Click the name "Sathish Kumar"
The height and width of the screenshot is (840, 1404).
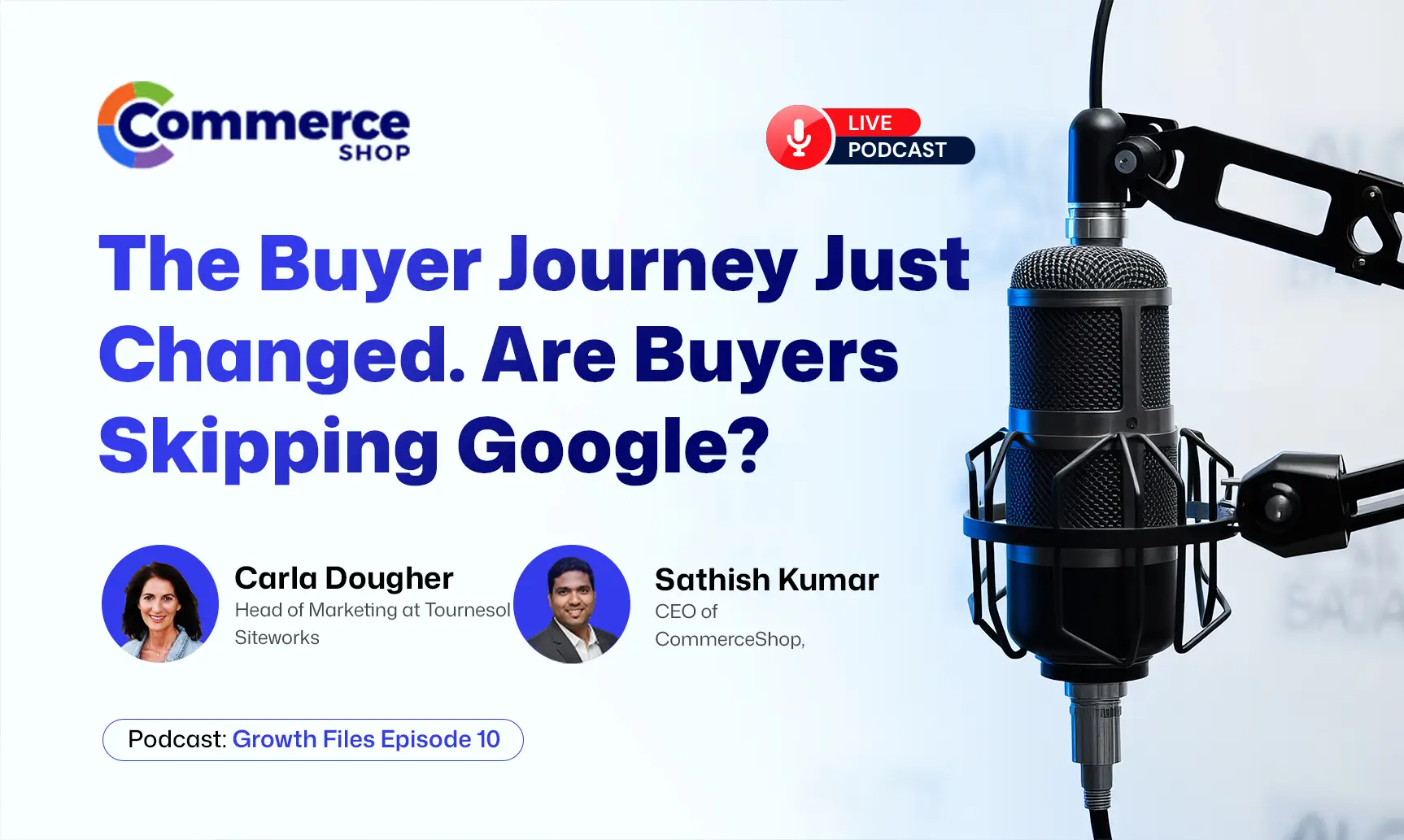pos(767,580)
